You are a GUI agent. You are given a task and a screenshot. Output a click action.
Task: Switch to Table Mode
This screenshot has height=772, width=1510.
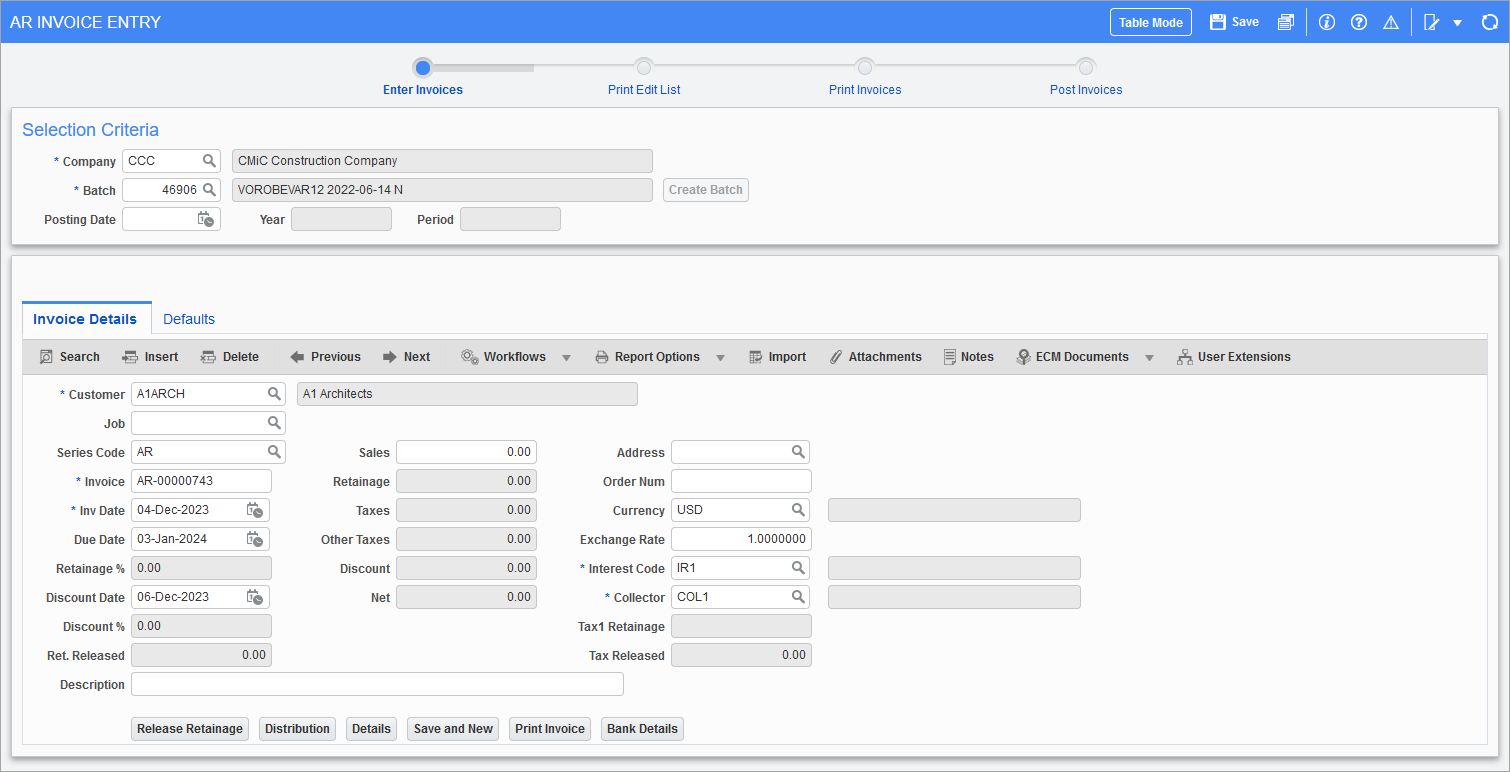(1150, 21)
